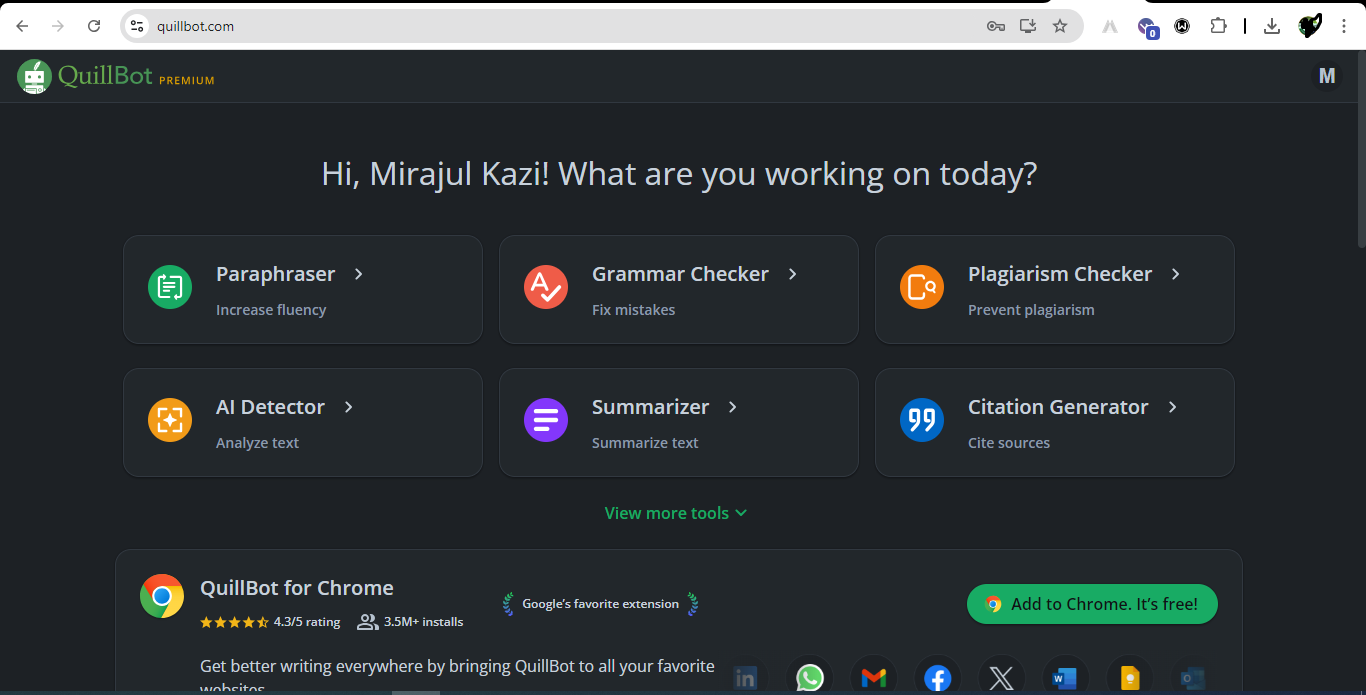This screenshot has width=1366, height=695.
Task: Click the Google Keep lightbulb icon
Action: (1130, 678)
